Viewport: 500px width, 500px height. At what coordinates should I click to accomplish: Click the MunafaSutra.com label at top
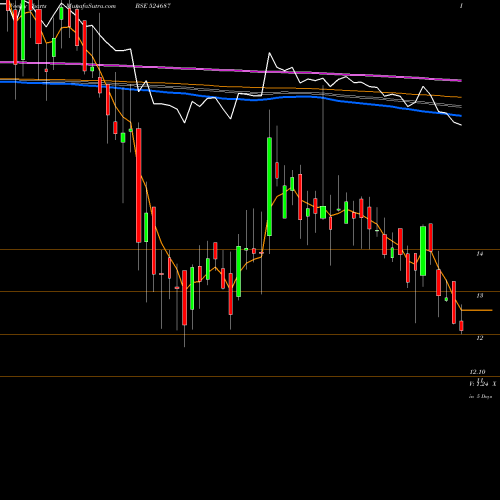[91, 6]
